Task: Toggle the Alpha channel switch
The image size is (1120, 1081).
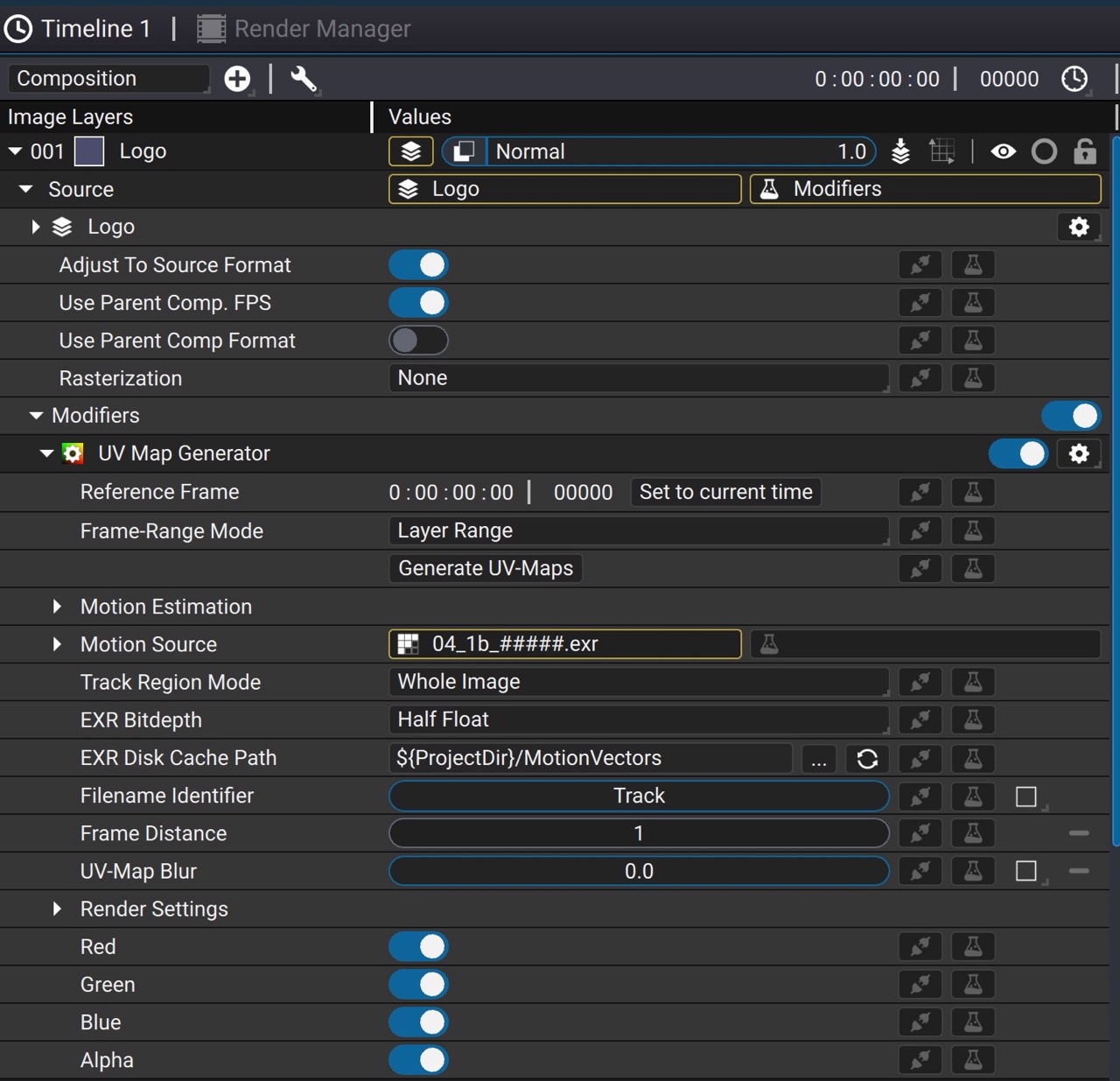Action: pyautogui.click(x=418, y=1060)
